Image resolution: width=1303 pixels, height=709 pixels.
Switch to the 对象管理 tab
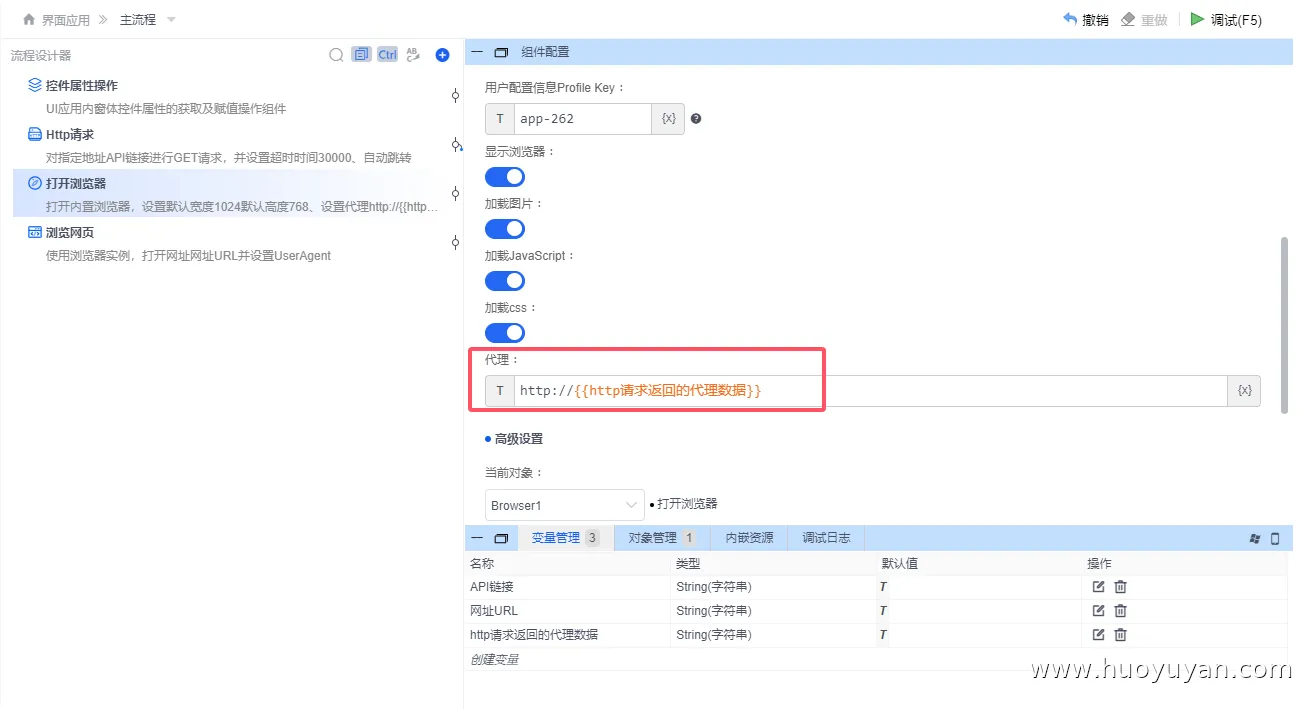(x=661, y=538)
